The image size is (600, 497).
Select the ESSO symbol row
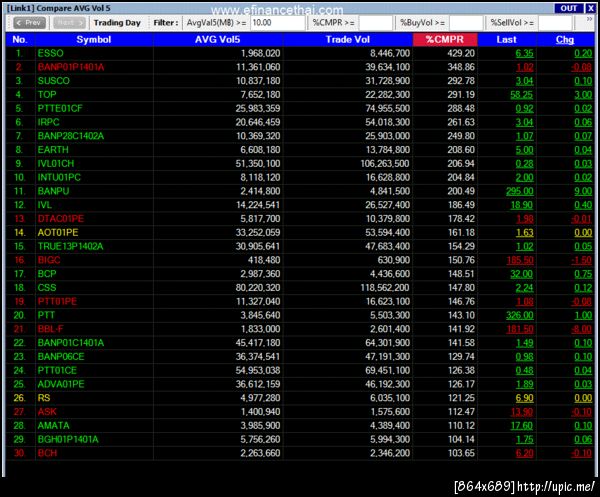pos(300,53)
